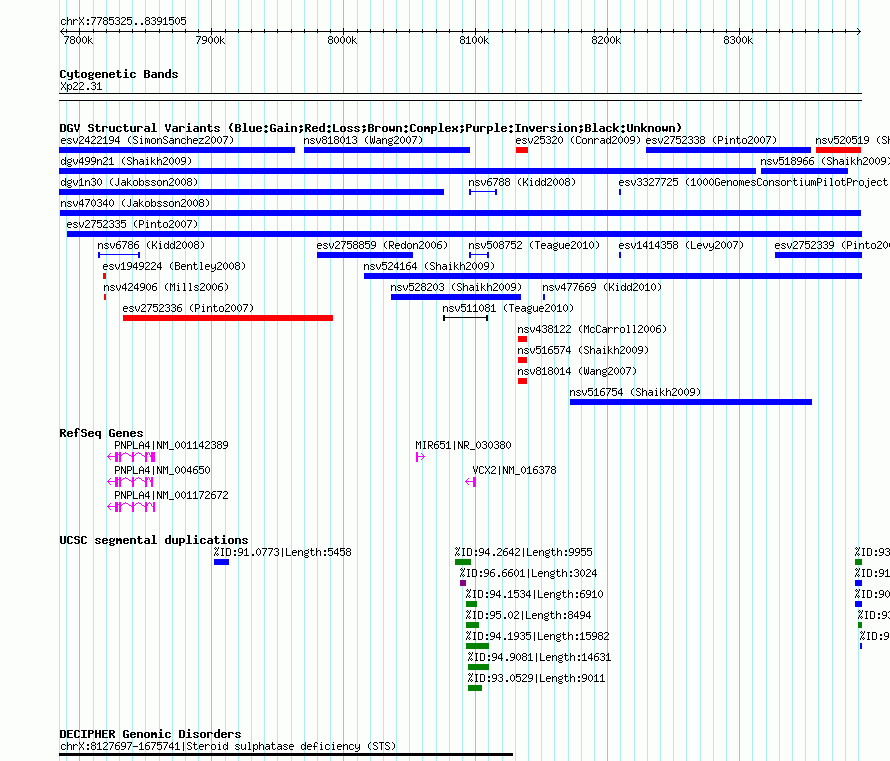Click the UCSC segmental duplications track title
The height and width of the screenshot is (761, 890).
click(x=154, y=540)
